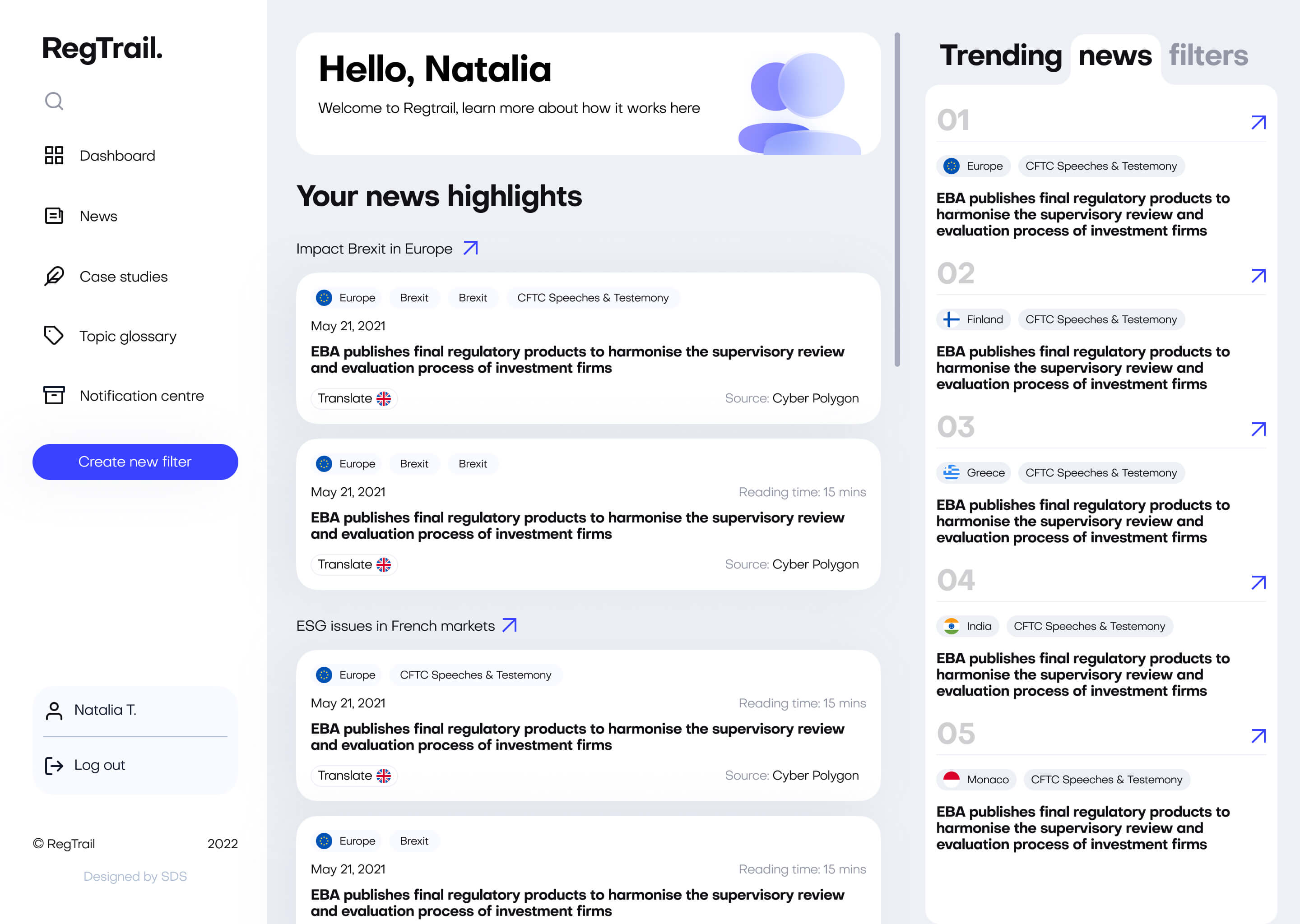Click the Notification centre sidebar icon
The width and height of the screenshot is (1300, 924).
(x=55, y=394)
